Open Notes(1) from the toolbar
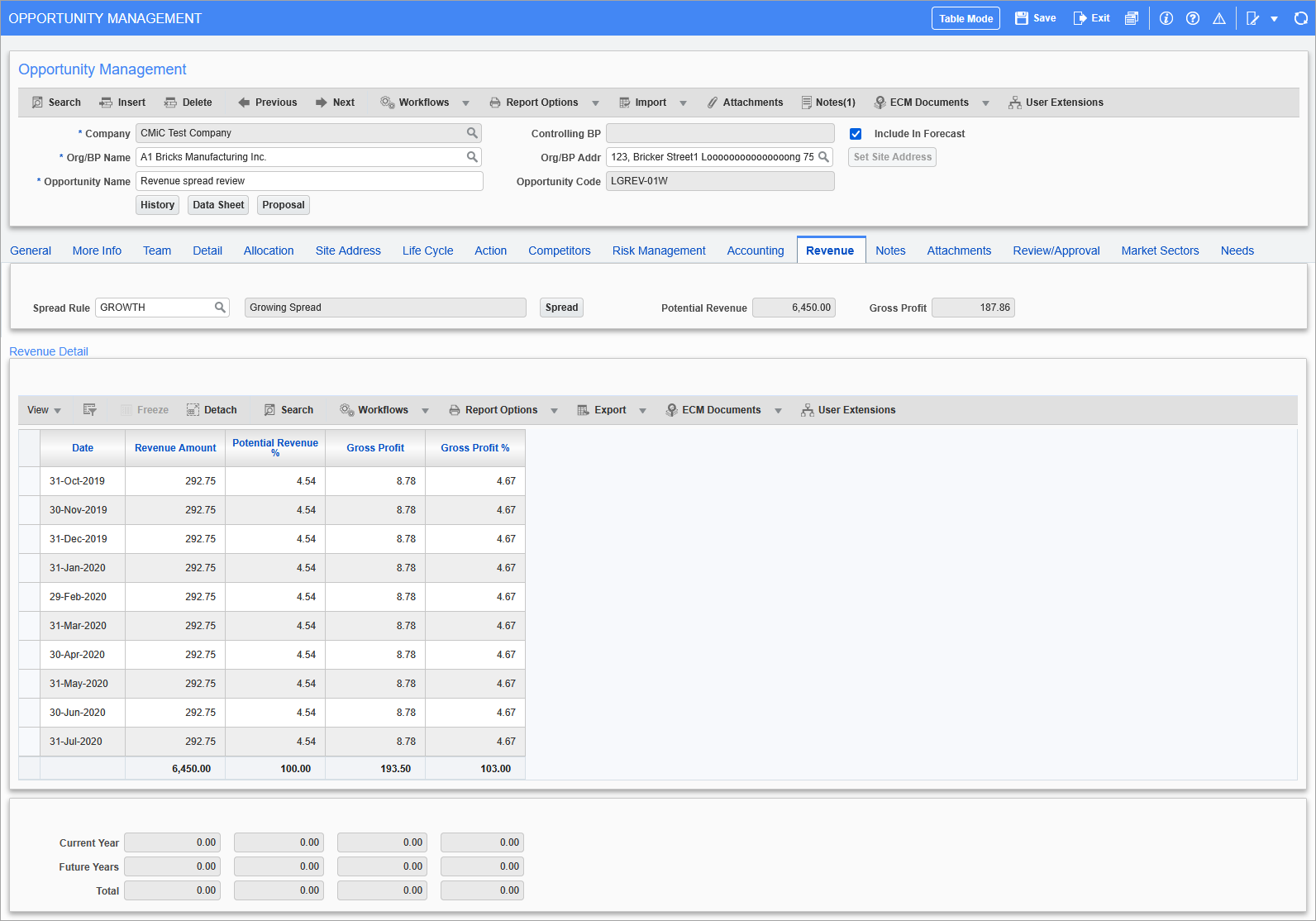 pos(828,103)
